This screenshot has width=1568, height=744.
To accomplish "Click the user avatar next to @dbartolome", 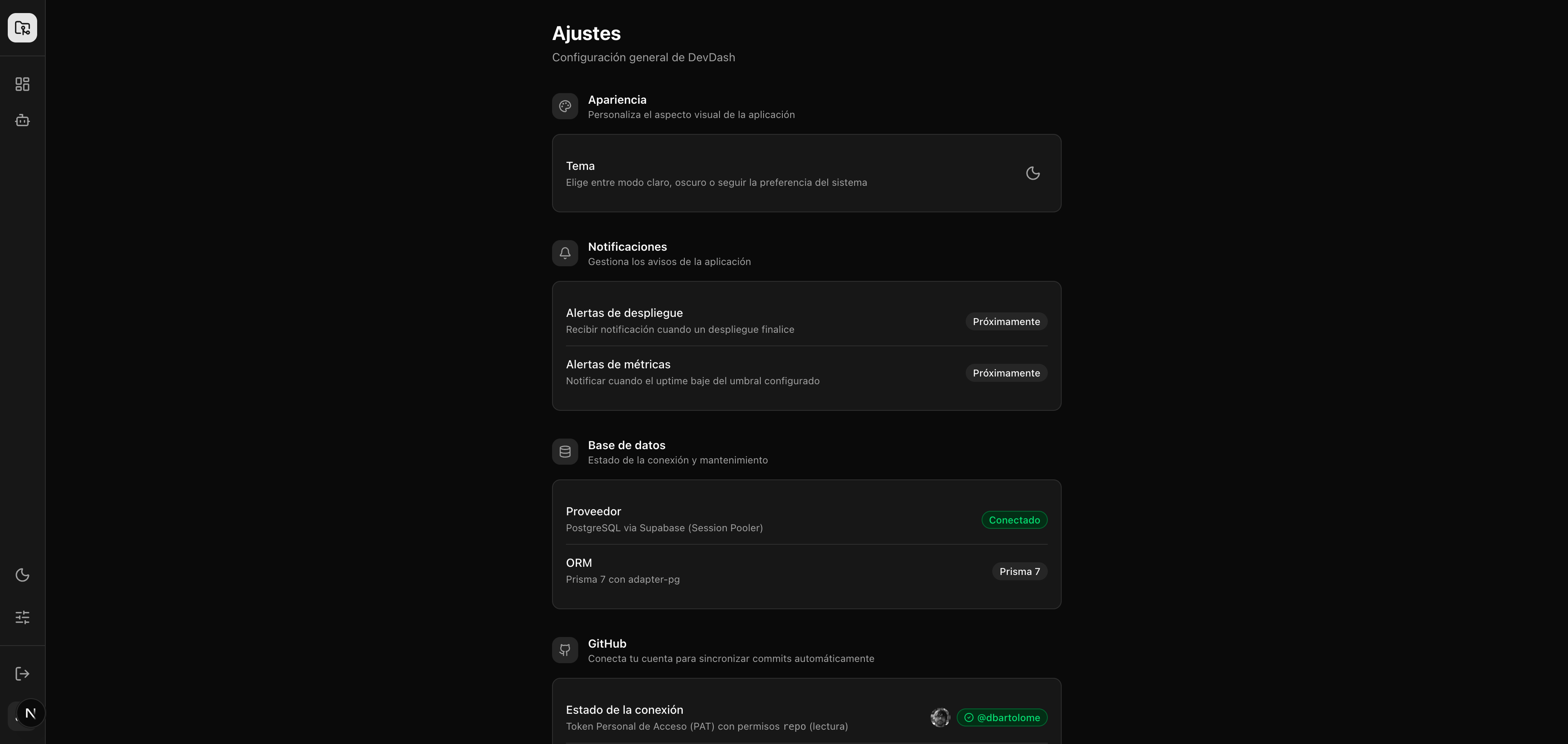I will (940, 717).
